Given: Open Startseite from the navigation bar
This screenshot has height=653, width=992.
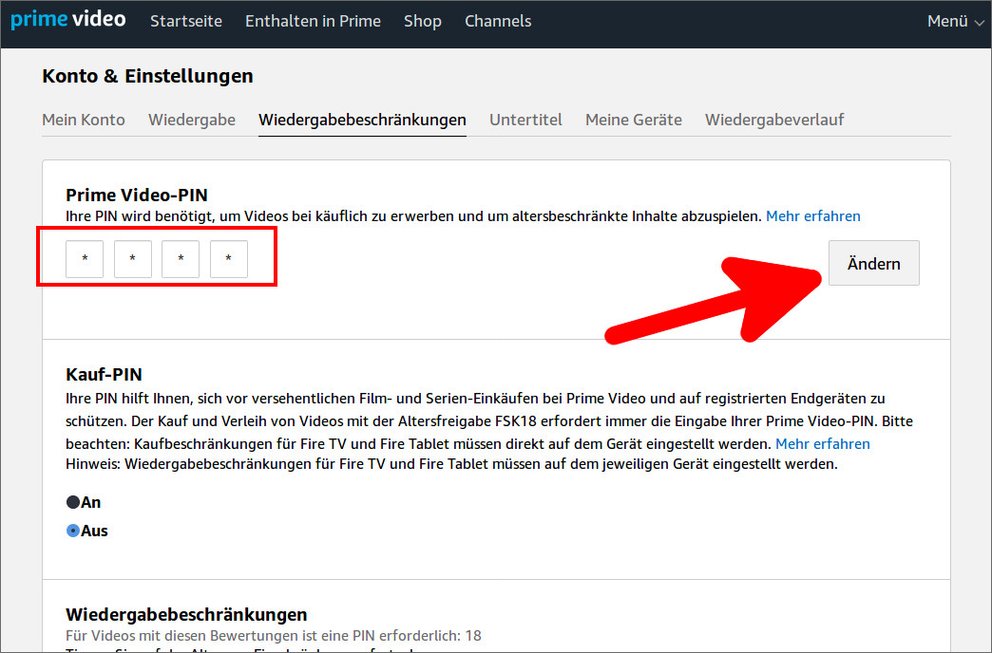Looking at the screenshot, I should tap(186, 20).
